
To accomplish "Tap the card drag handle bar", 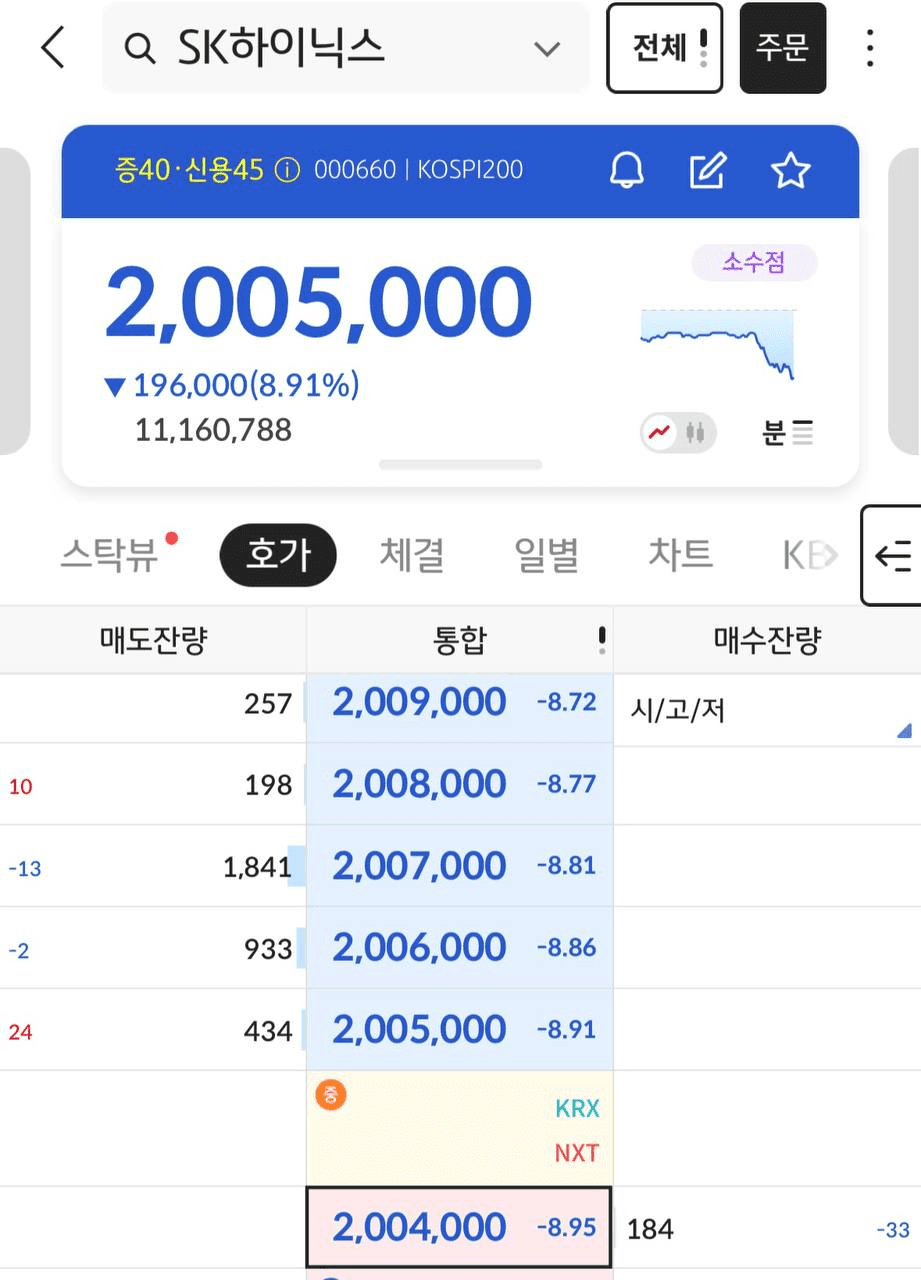I will (x=460, y=464).
